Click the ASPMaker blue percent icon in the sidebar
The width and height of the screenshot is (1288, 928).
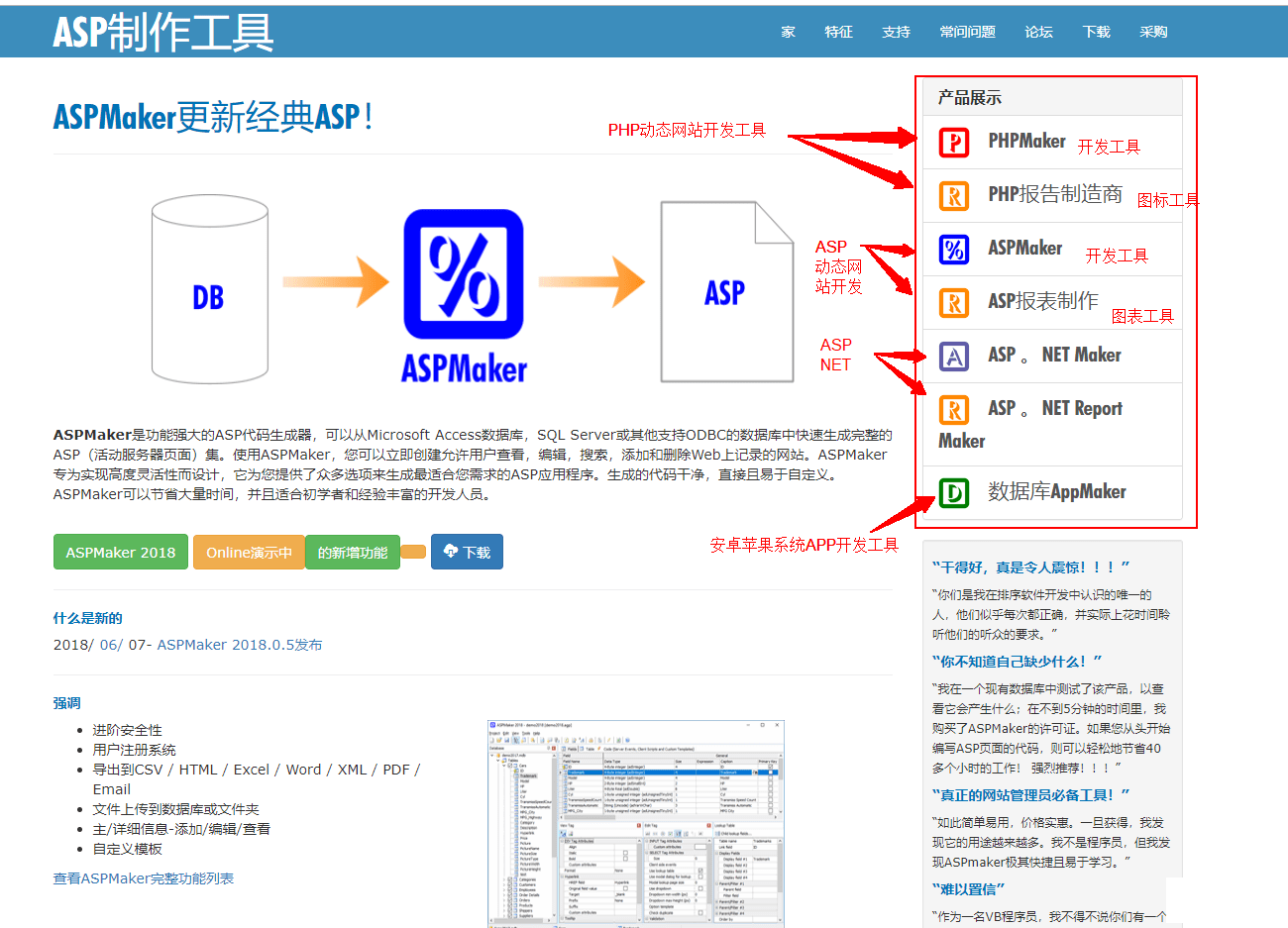pos(954,250)
